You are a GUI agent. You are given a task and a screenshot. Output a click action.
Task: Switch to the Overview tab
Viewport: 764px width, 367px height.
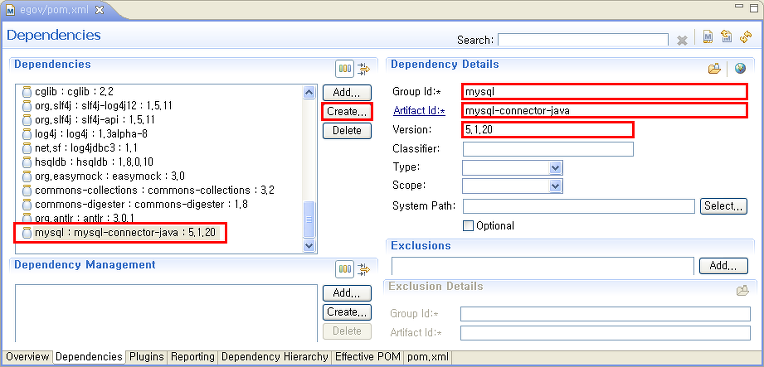[x=27, y=357]
